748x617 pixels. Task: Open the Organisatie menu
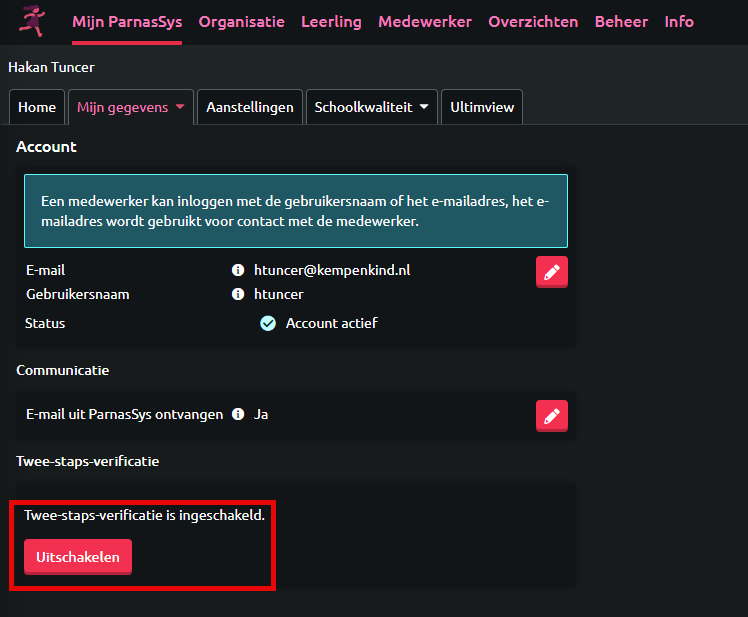241,22
